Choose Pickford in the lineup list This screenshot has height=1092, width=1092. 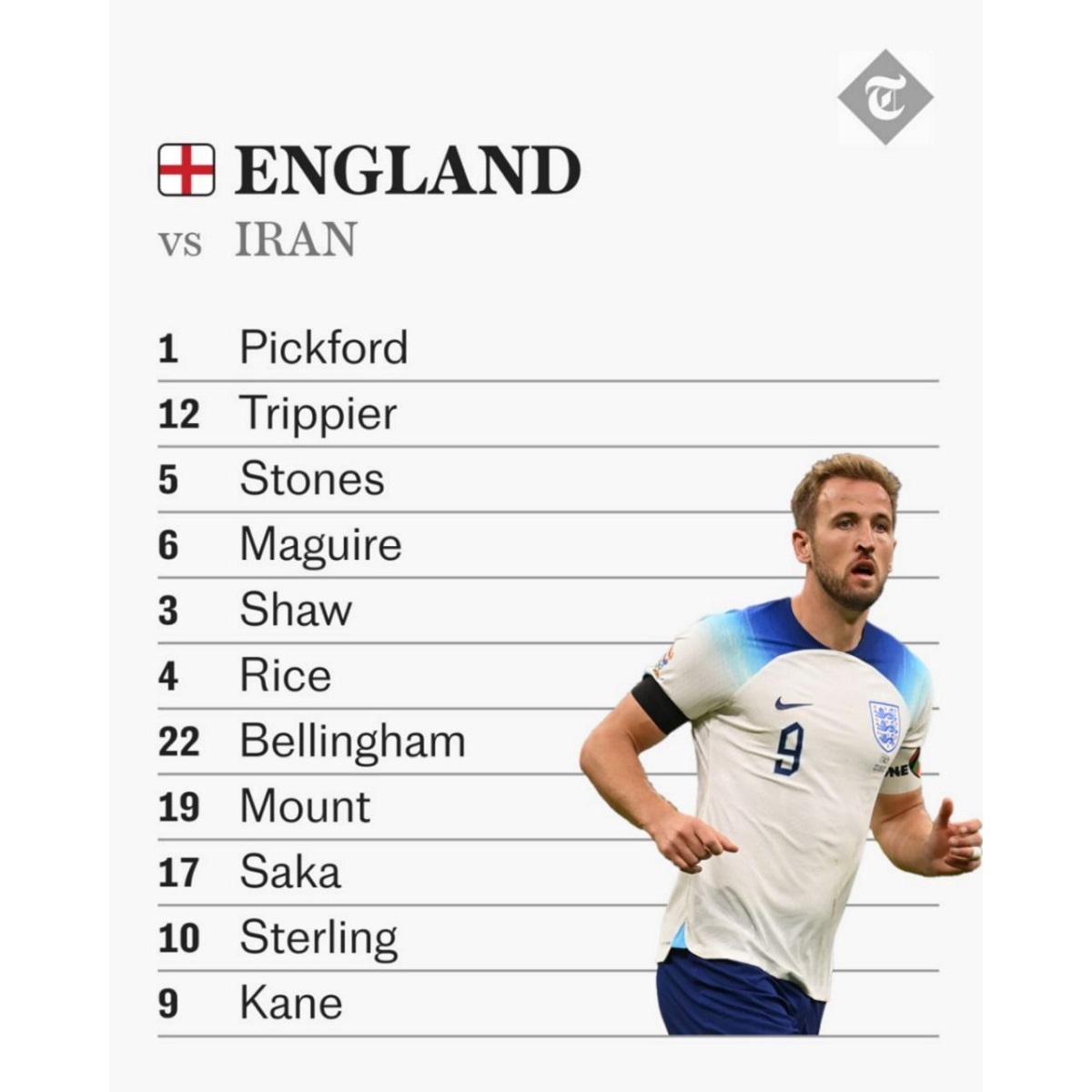323,348
